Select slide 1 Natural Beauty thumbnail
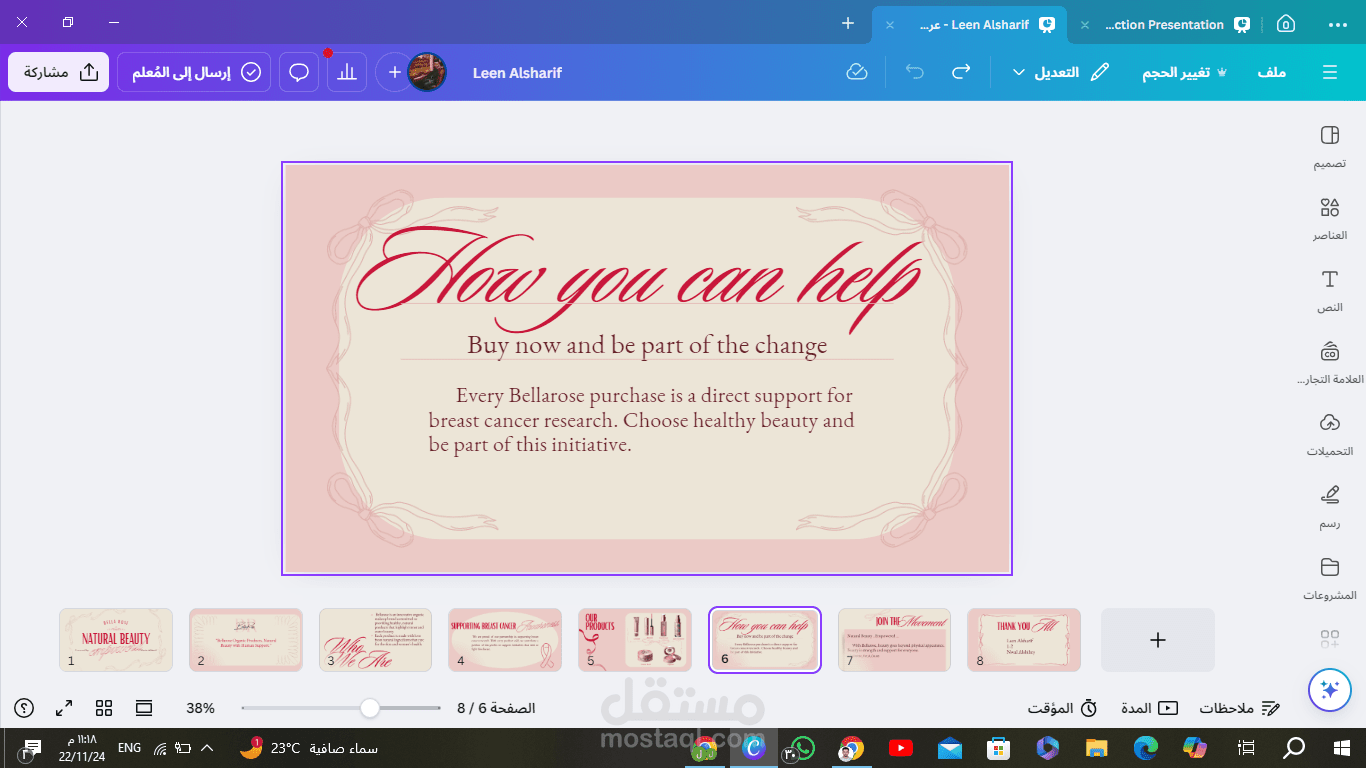1366x768 pixels. coord(116,640)
